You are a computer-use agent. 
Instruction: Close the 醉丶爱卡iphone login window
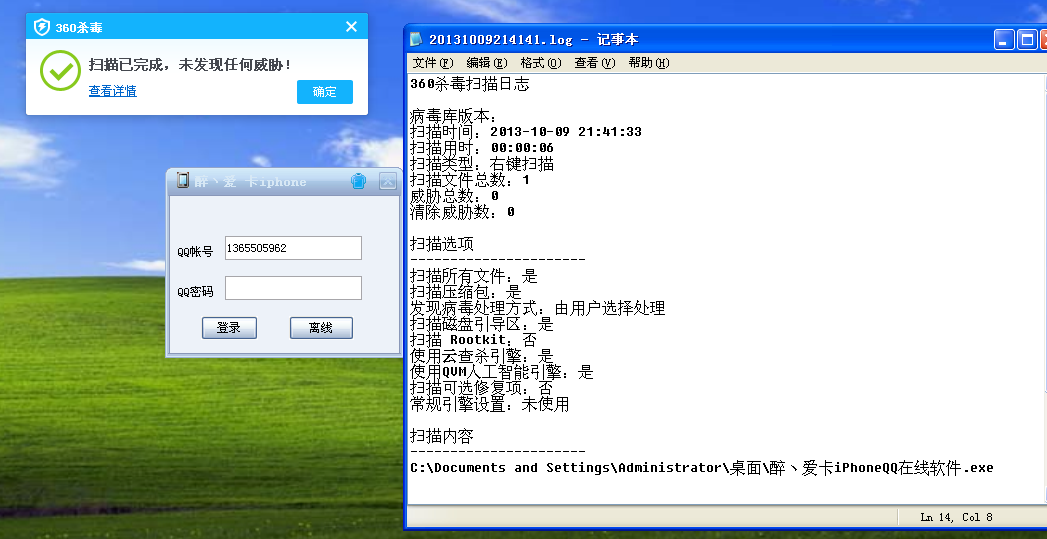tap(387, 181)
